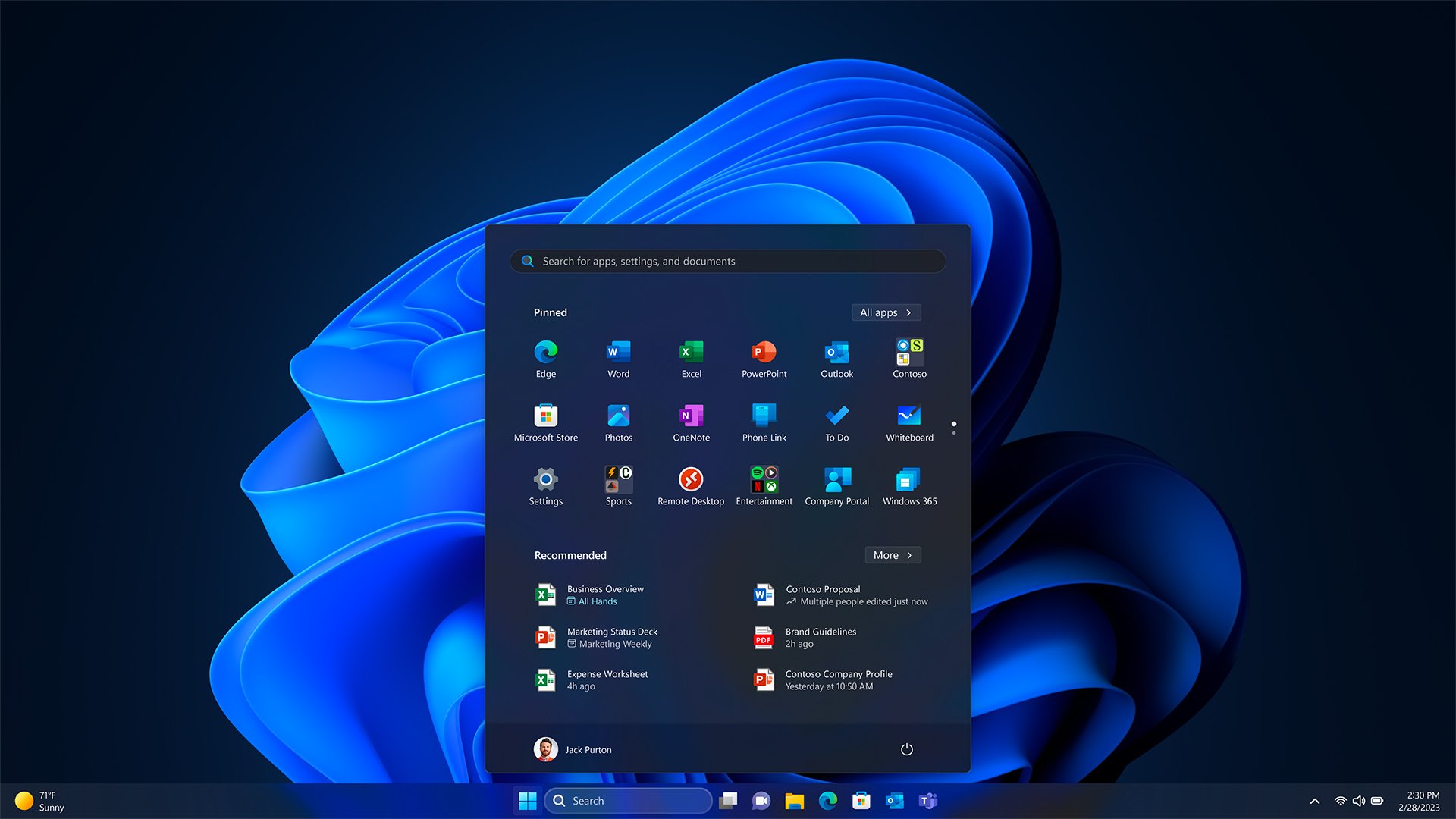Click the search bar field
Image resolution: width=1456 pixels, height=819 pixels.
pyautogui.click(x=728, y=261)
